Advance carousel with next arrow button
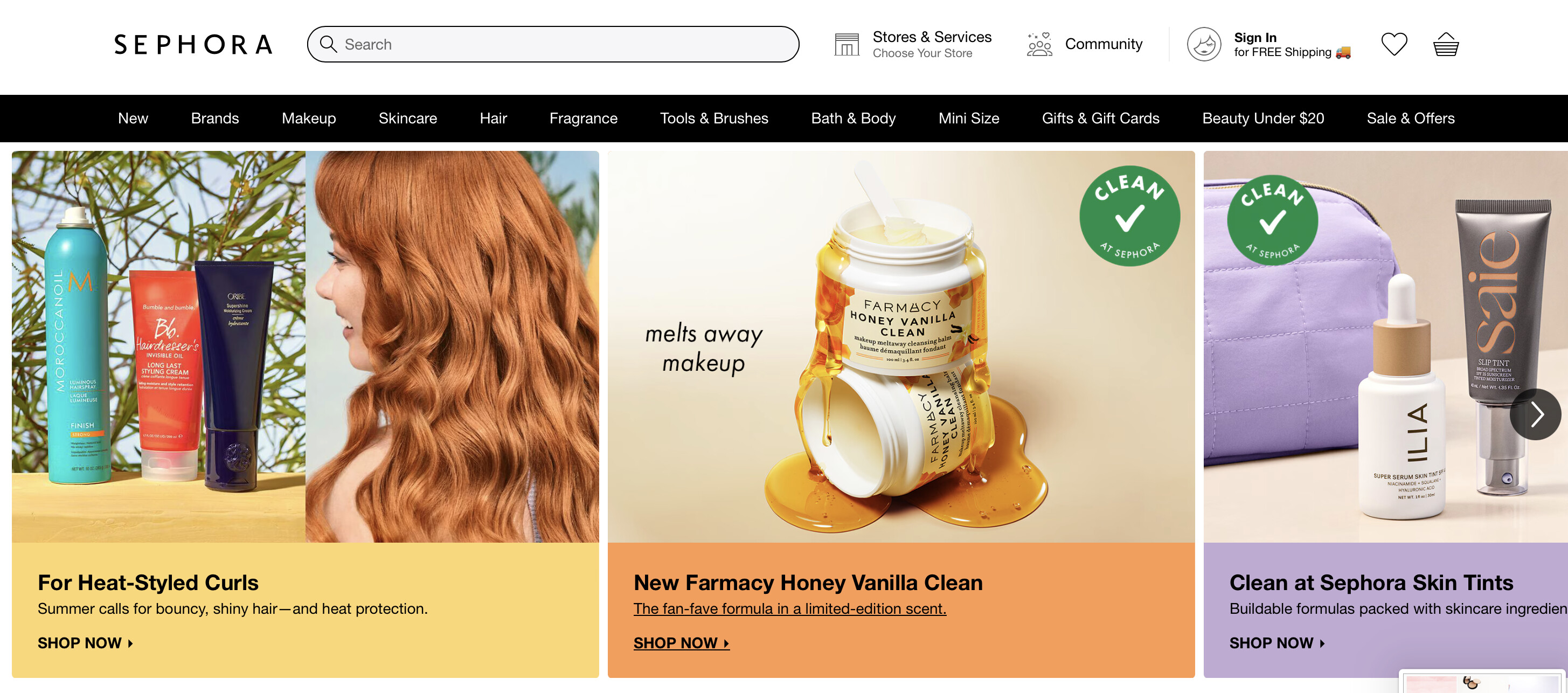Image resolution: width=1568 pixels, height=693 pixels. (1535, 415)
